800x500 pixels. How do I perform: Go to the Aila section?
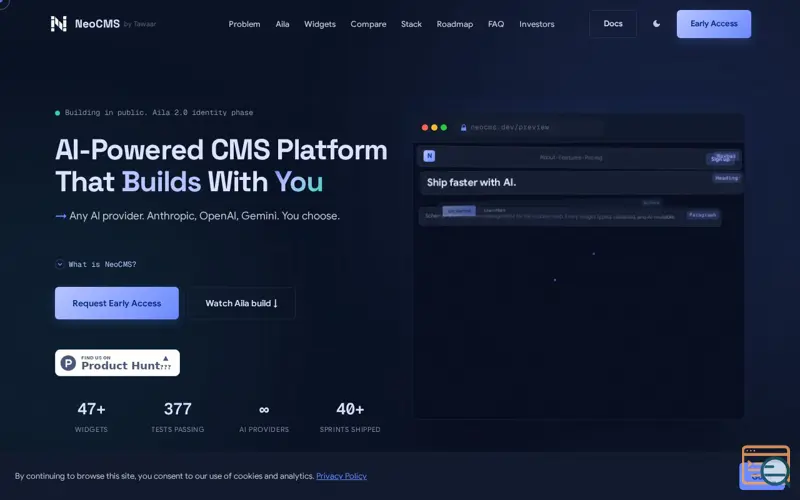point(282,24)
